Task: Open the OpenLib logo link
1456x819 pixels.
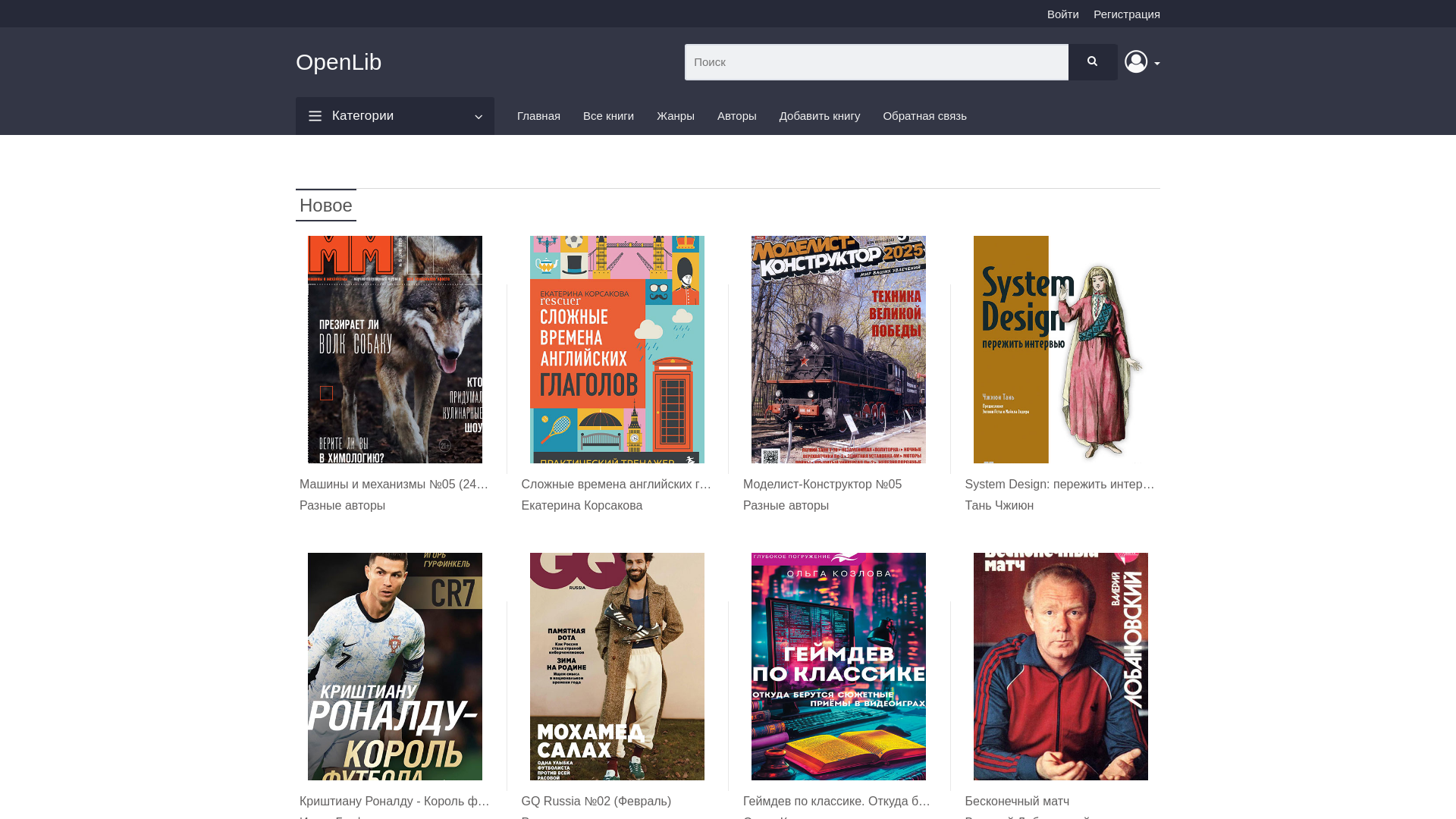Action: (x=339, y=62)
